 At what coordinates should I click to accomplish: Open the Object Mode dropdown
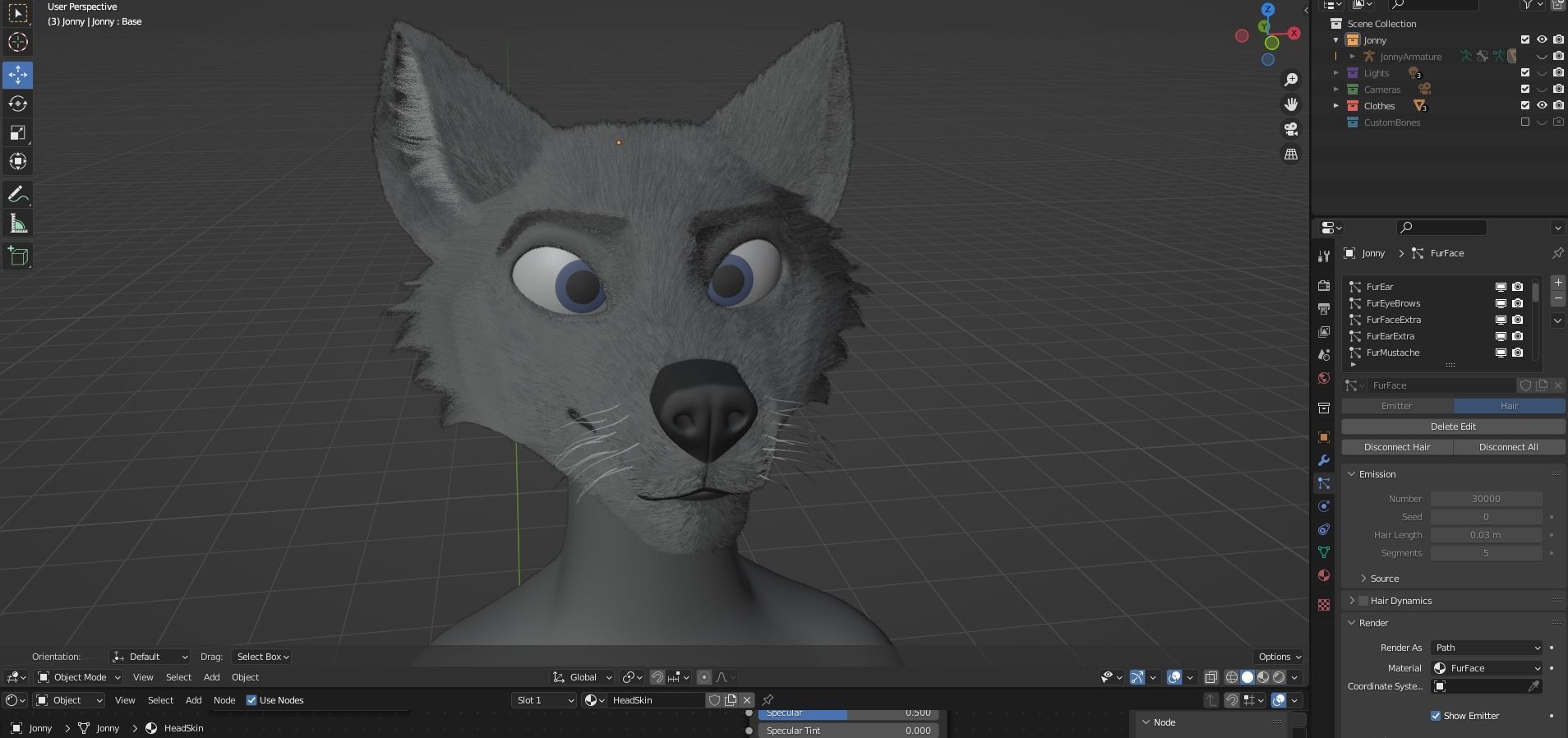79,677
